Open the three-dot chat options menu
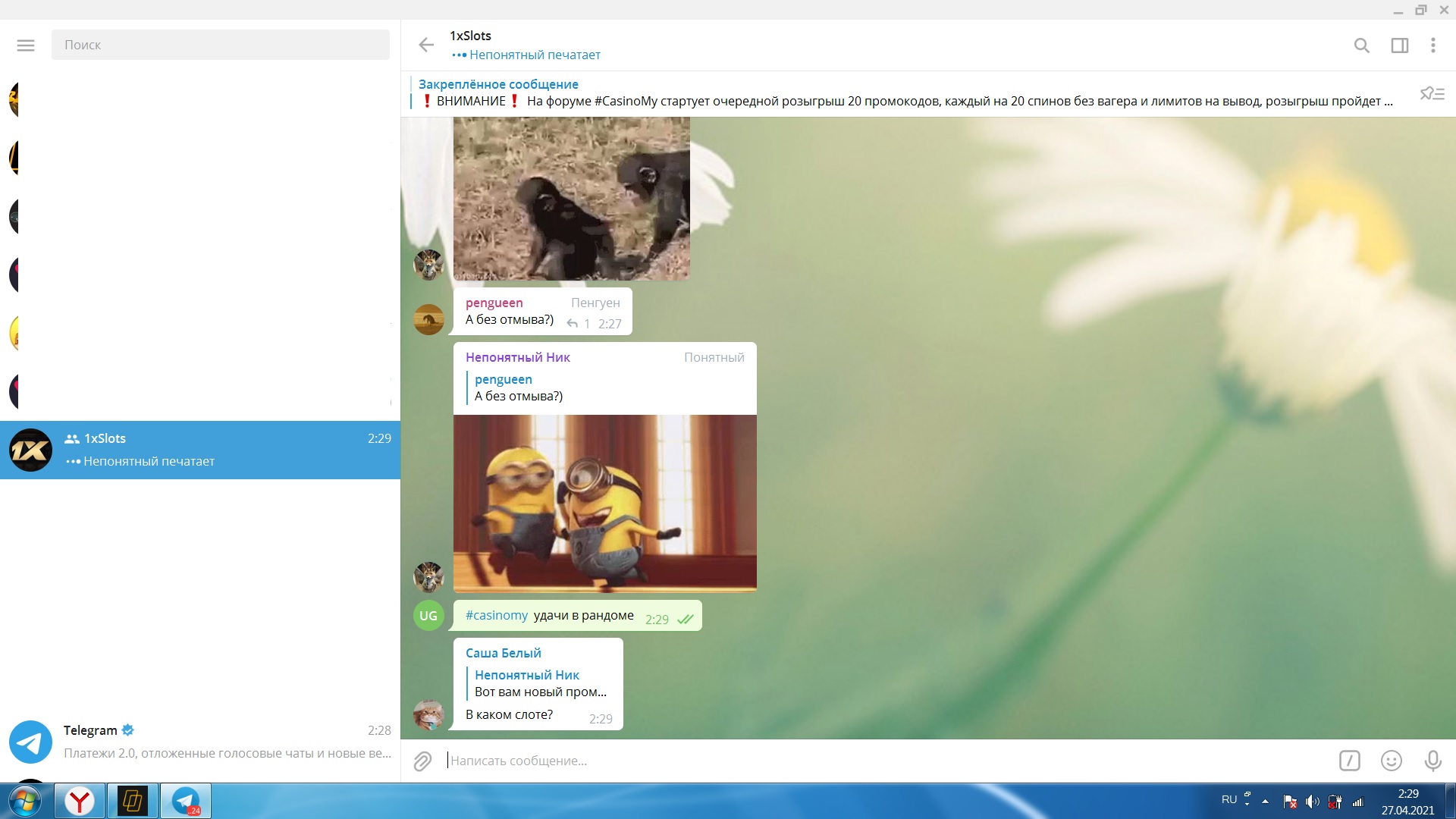The image size is (1456, 819). click(1432, 45)
